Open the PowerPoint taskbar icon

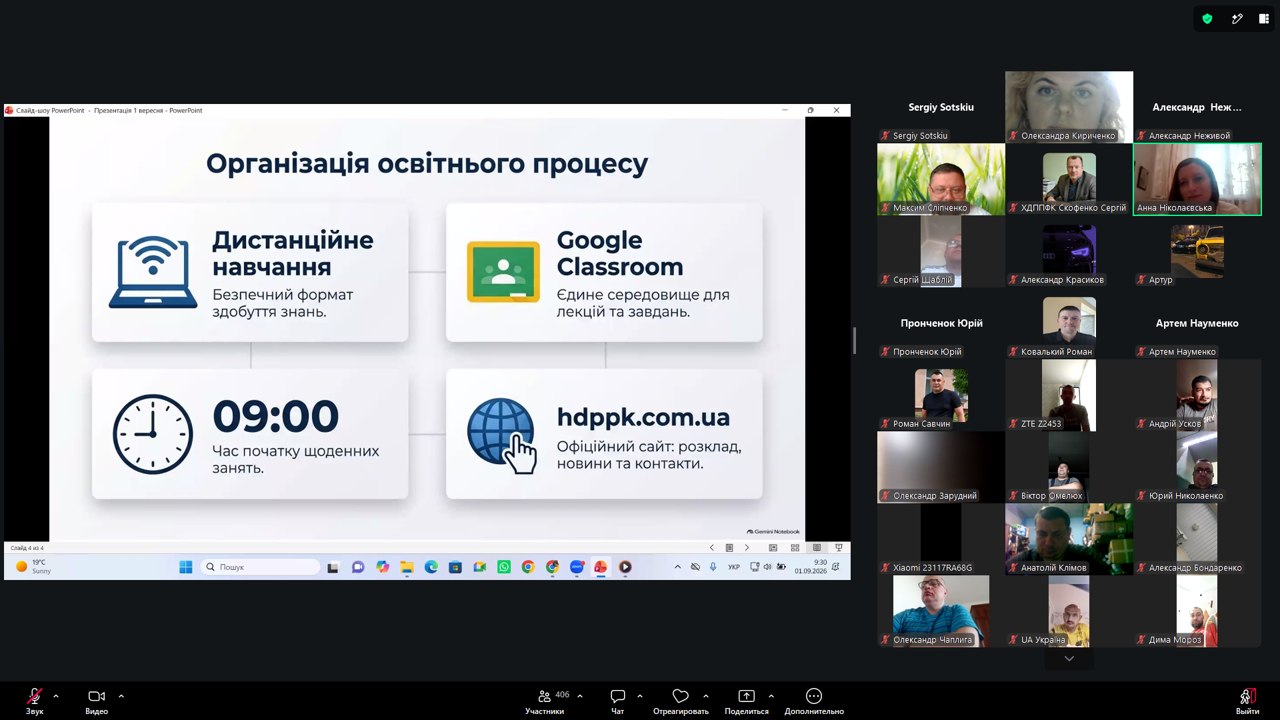coord(601,567)
